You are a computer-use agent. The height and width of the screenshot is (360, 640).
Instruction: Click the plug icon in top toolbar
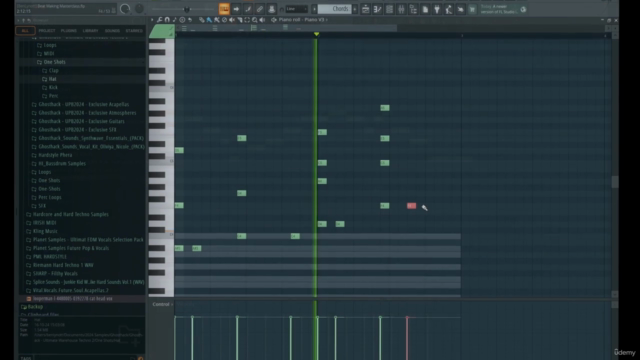point(437,9)
